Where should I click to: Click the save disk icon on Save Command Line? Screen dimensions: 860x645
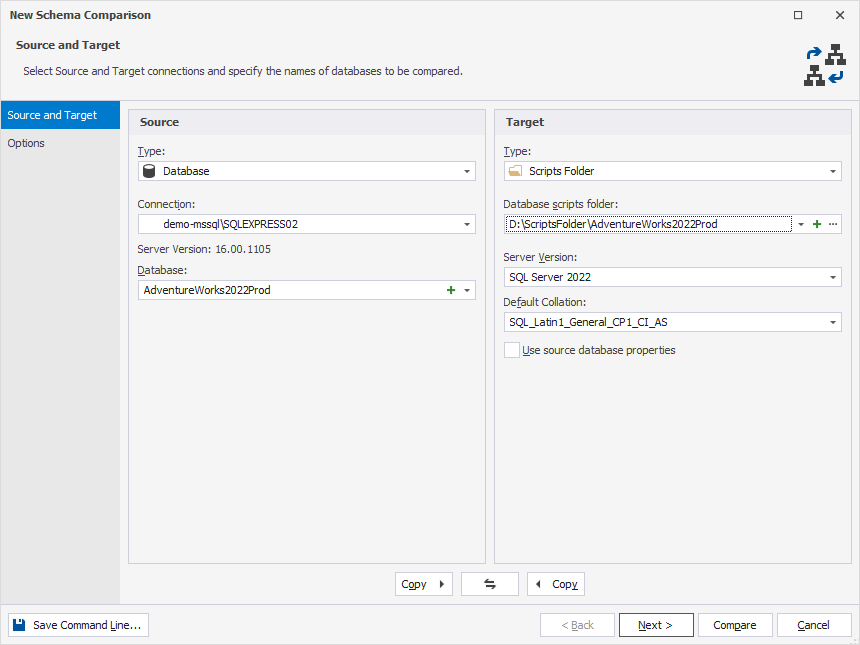(x=17, y=624)
